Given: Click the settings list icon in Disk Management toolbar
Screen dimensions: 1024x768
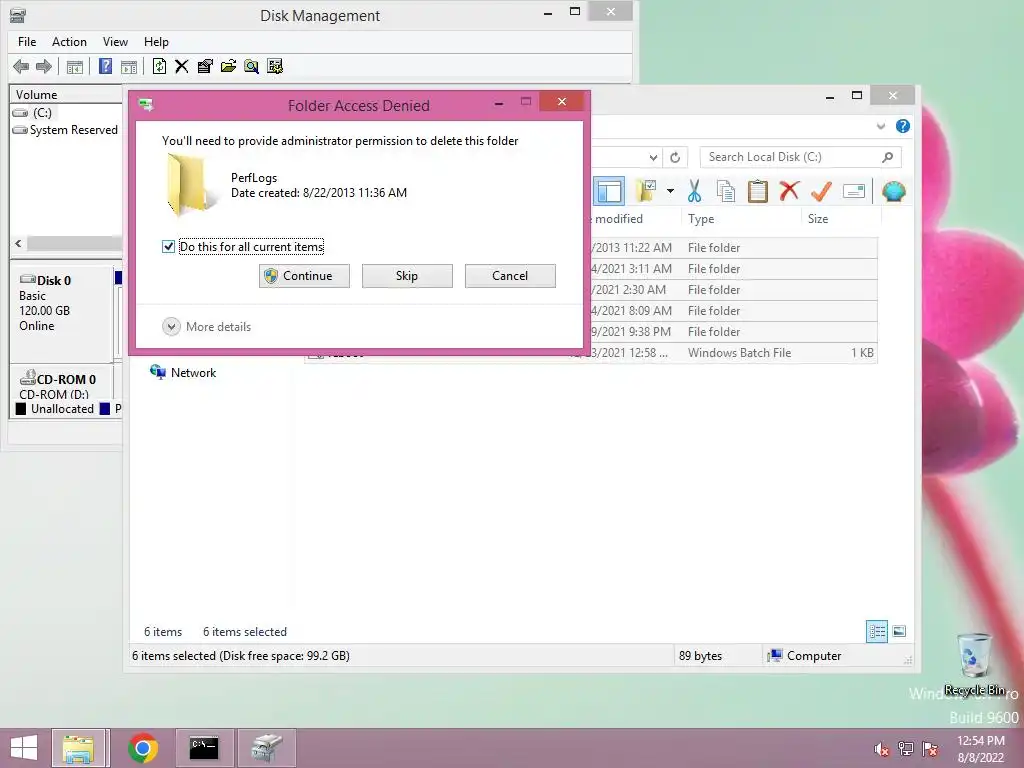Looking at the screenshot, I should [x=275, y=66].
